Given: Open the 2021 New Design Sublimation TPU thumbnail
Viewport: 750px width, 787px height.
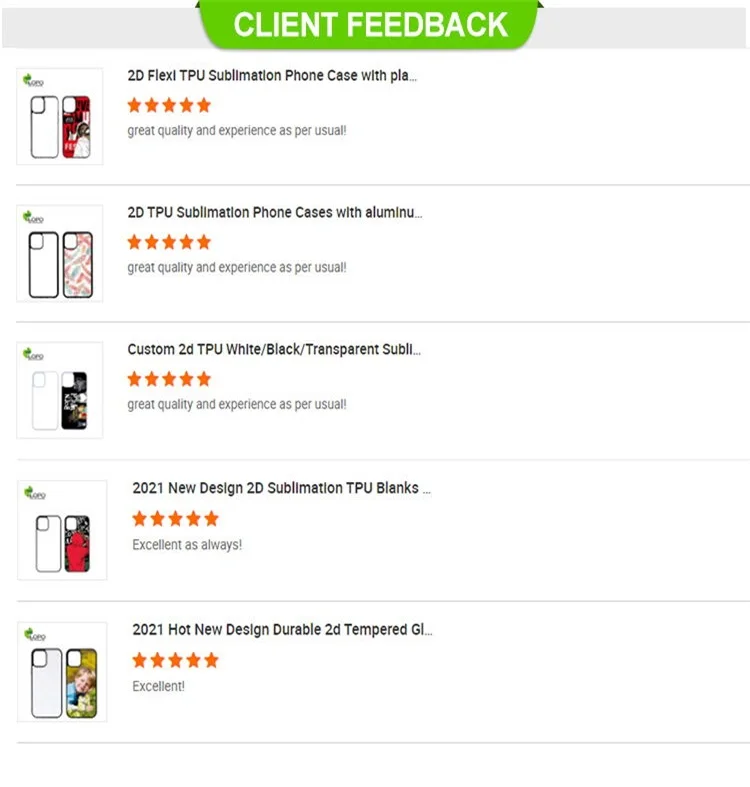Looking at the screenshot, I should (62, 530).
